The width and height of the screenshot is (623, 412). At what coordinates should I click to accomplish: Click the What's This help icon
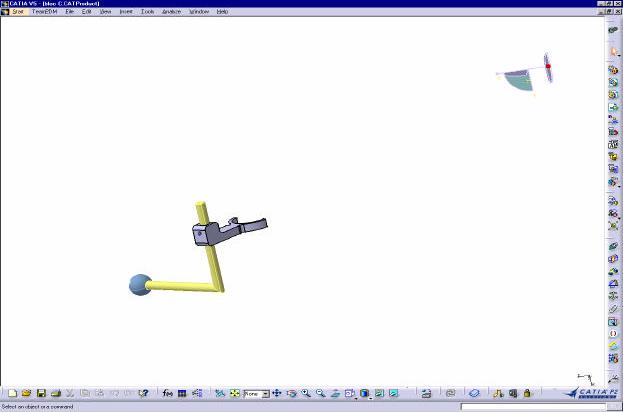143,394
